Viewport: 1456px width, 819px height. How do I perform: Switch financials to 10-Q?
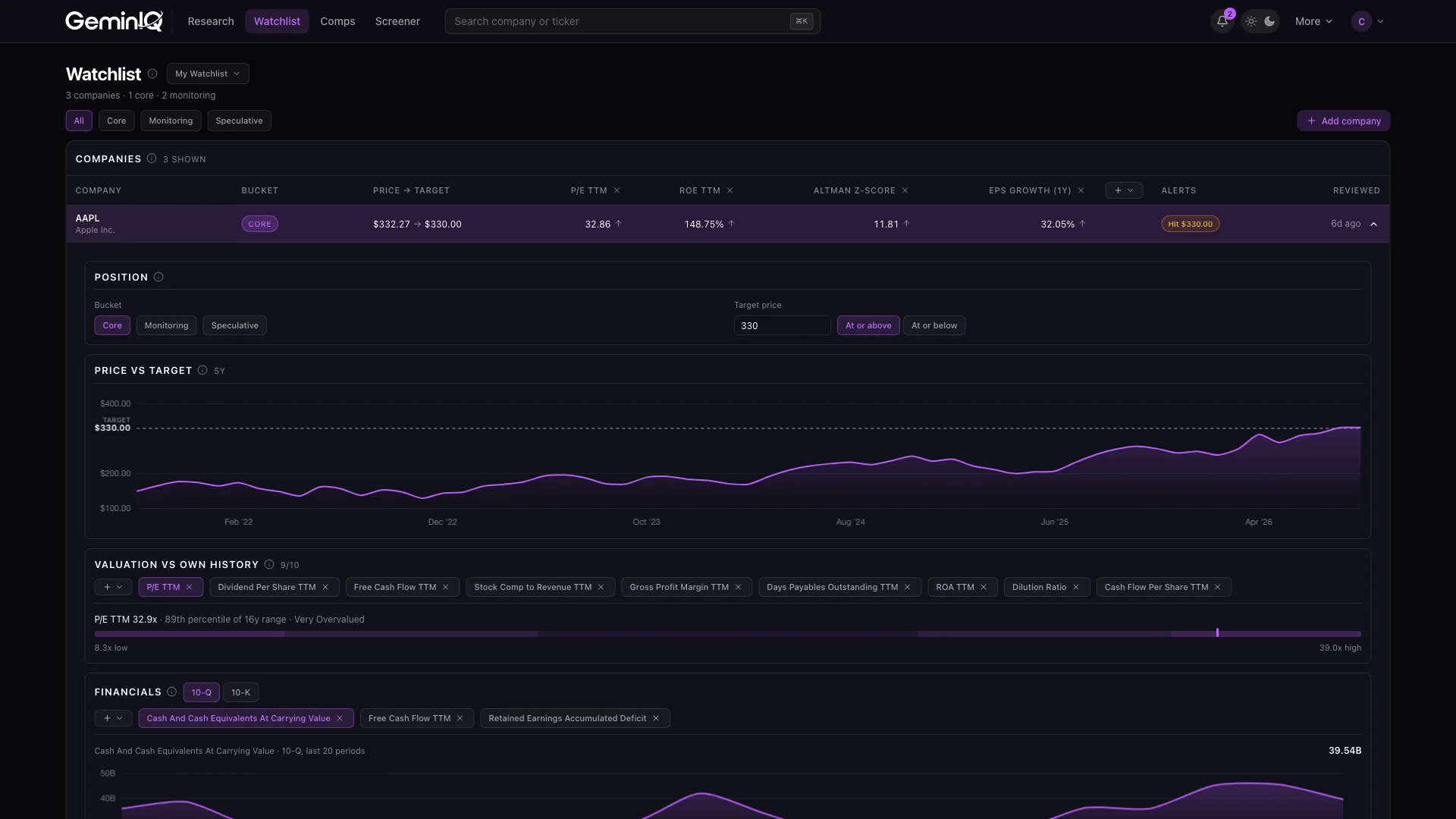(x=201, y=692)
